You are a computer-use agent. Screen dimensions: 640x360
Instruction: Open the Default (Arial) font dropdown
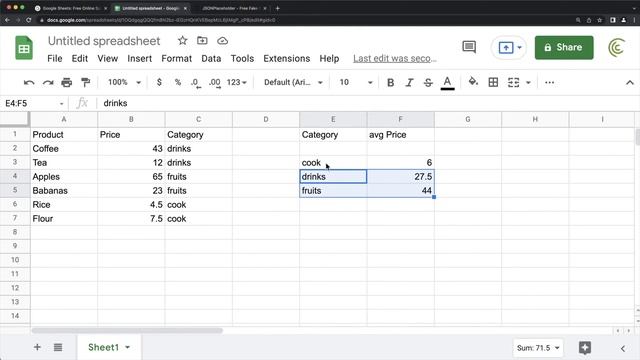(x=293, y=82)
